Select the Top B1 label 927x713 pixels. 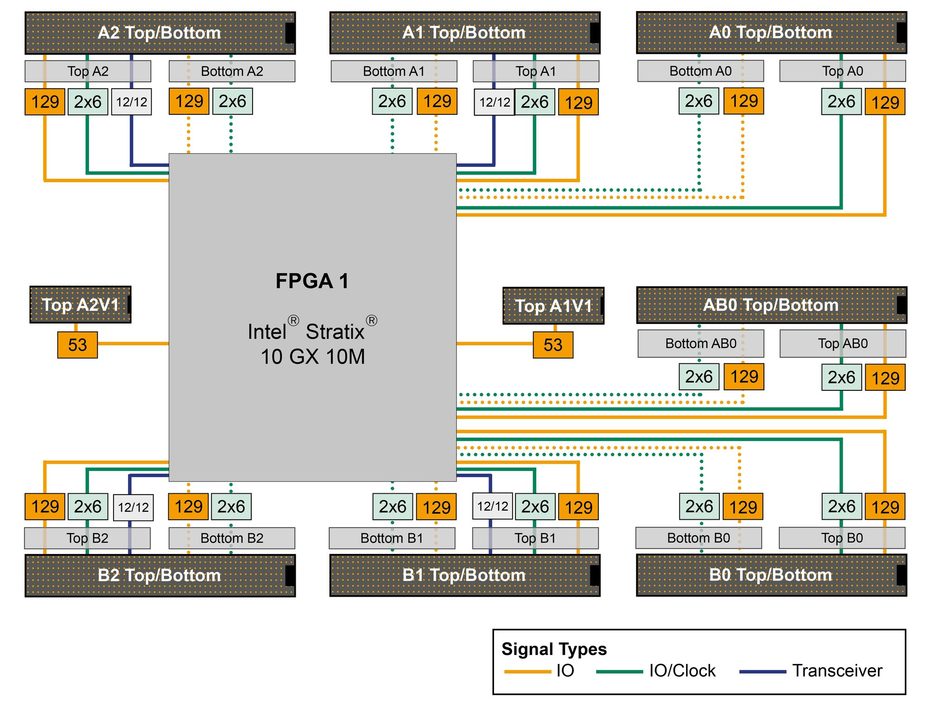535,538
